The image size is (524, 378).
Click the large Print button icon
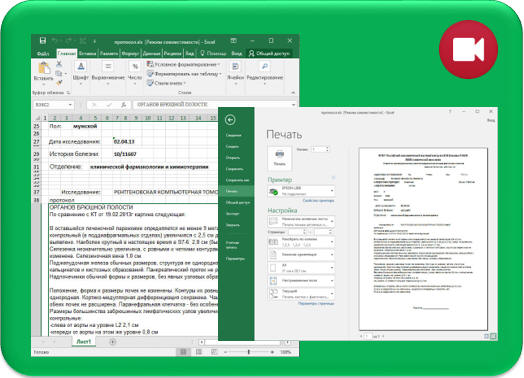click(x=279, y=158)
